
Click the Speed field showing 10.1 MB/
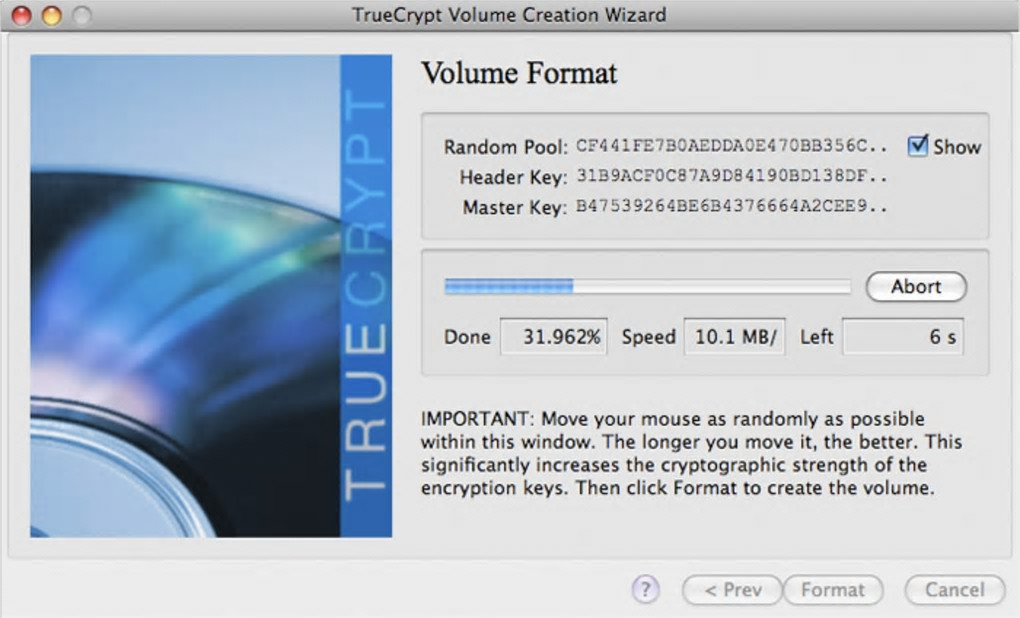coord(734,336)
